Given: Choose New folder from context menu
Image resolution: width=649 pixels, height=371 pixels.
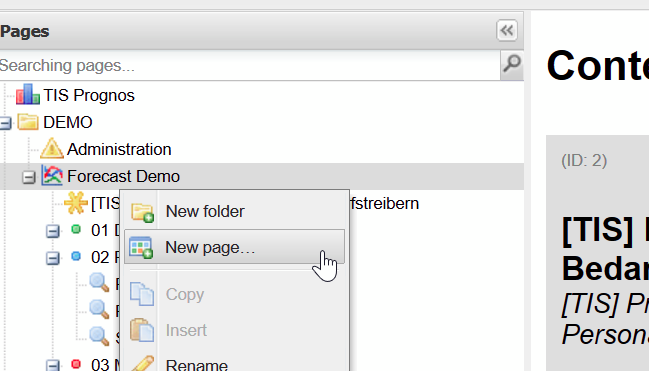Looking at the screenshot, I should 234,212.
